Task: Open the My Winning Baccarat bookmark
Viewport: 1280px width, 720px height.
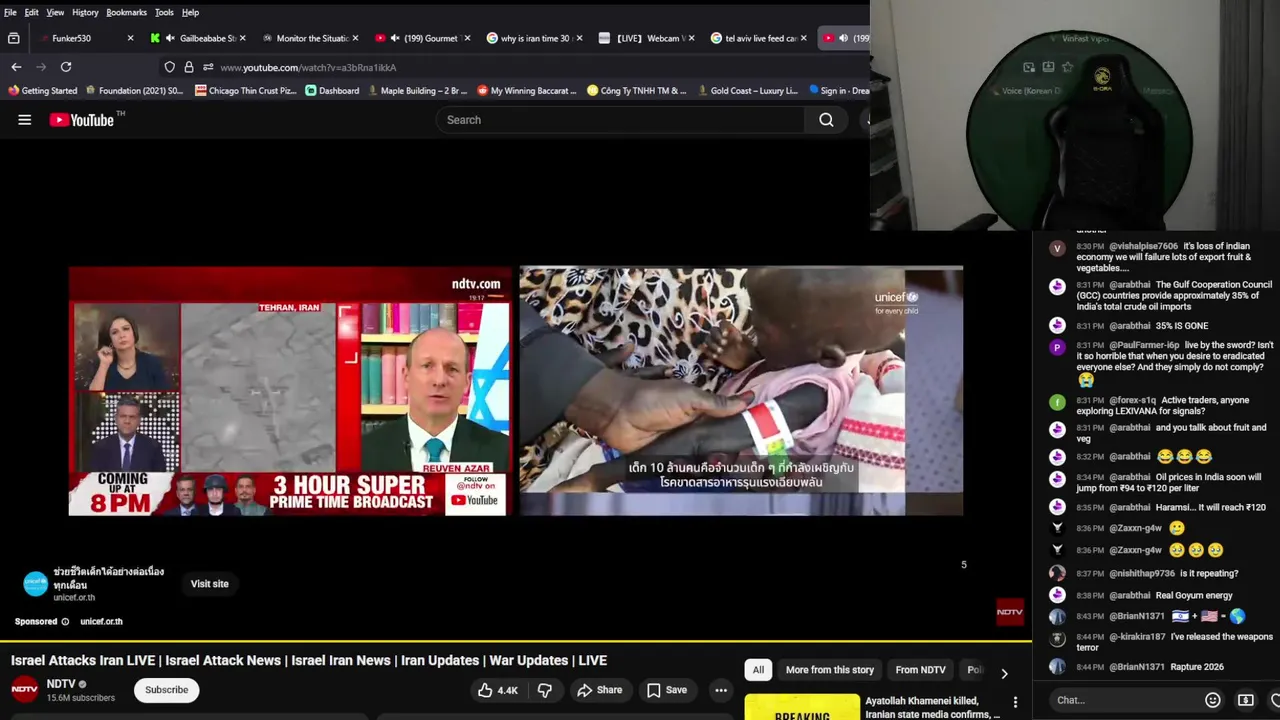Action: (526, 91)
